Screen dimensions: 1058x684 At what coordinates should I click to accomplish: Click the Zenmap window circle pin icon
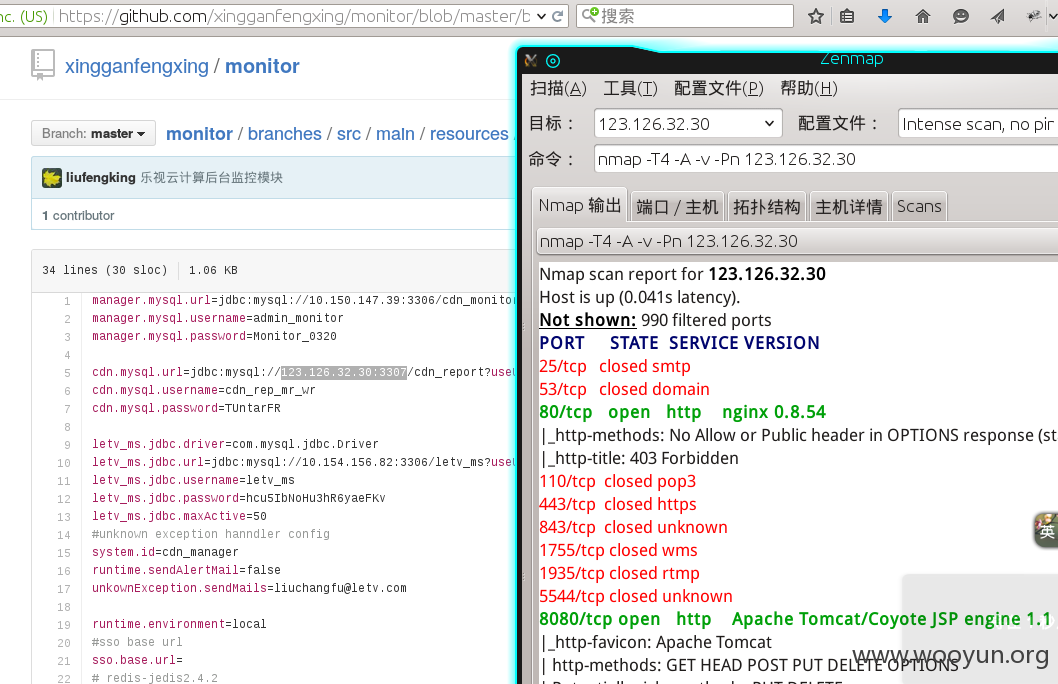553,61
